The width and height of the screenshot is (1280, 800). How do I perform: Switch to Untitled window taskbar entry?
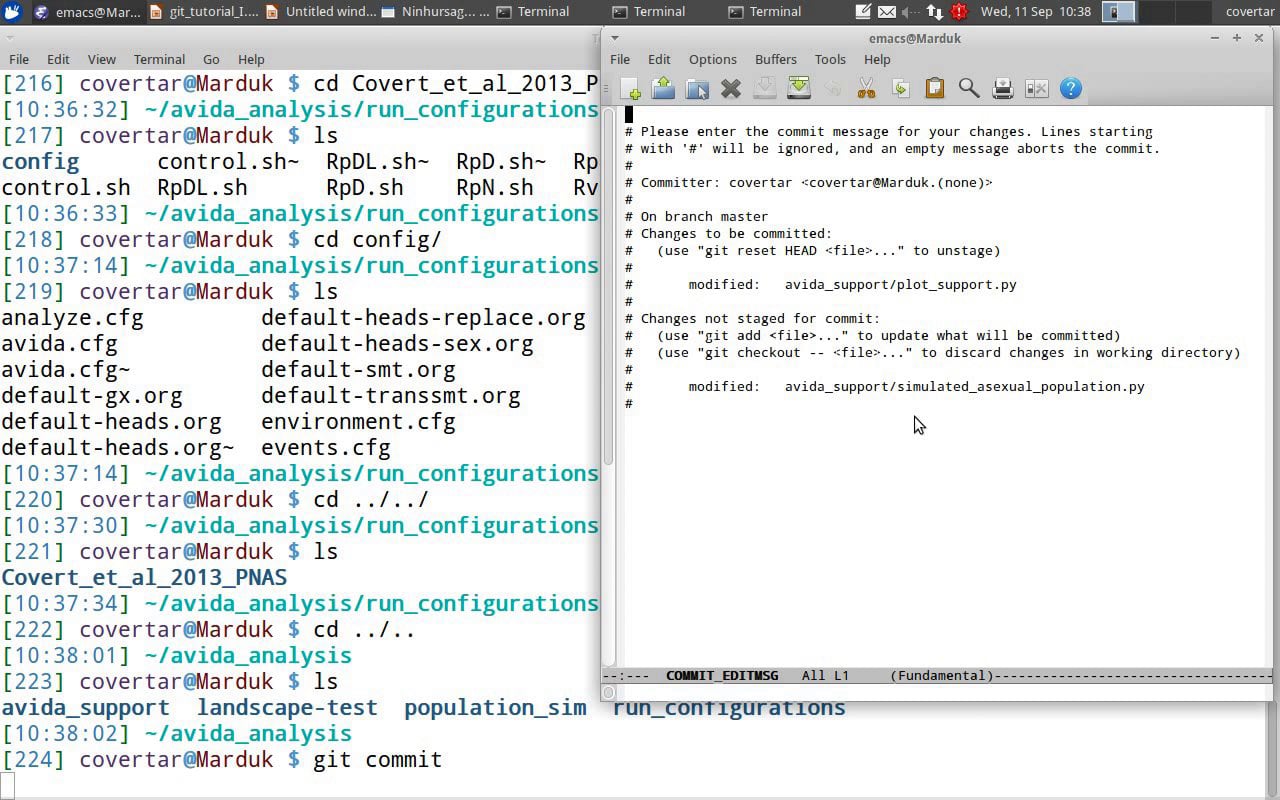(x=320, y=12)
